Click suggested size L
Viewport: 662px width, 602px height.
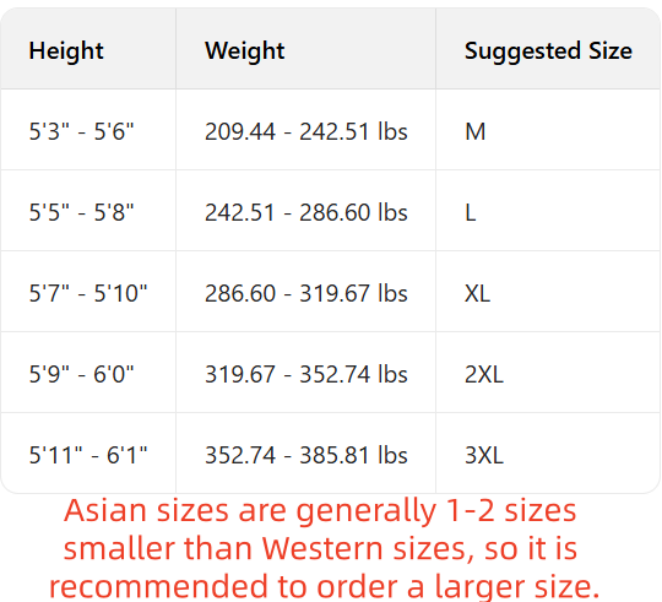[471, 212]
